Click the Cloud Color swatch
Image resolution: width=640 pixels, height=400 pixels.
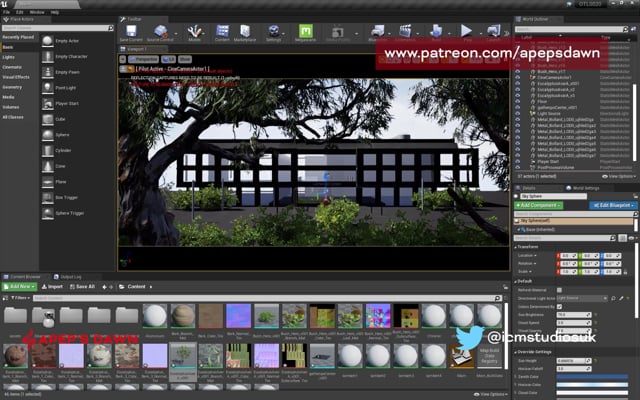(x=592, y=393)
